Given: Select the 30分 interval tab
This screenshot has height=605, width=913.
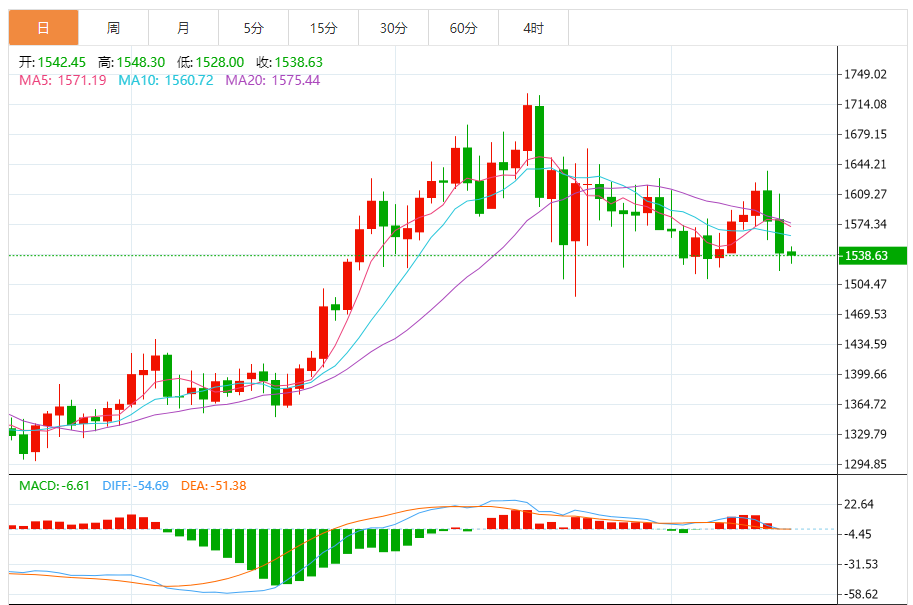Looking at the screenshot, I should (393, 28).
